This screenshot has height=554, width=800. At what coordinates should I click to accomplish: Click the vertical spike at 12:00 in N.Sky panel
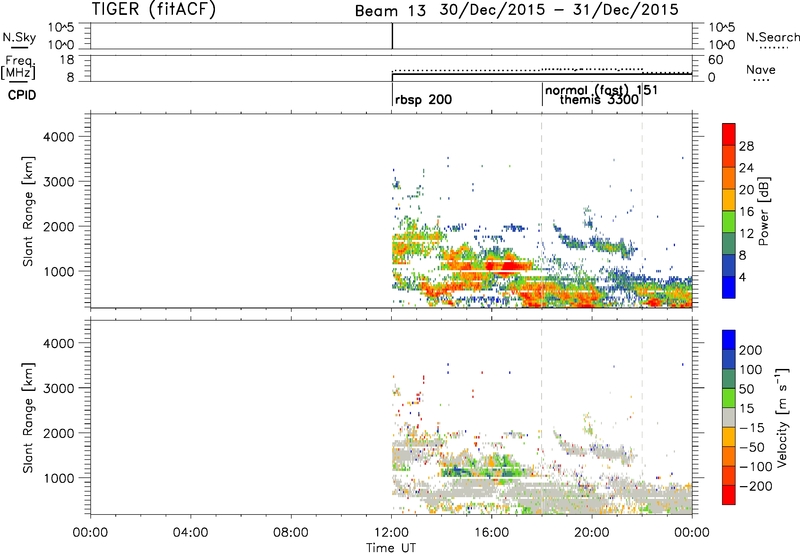[x=392, y=36]
